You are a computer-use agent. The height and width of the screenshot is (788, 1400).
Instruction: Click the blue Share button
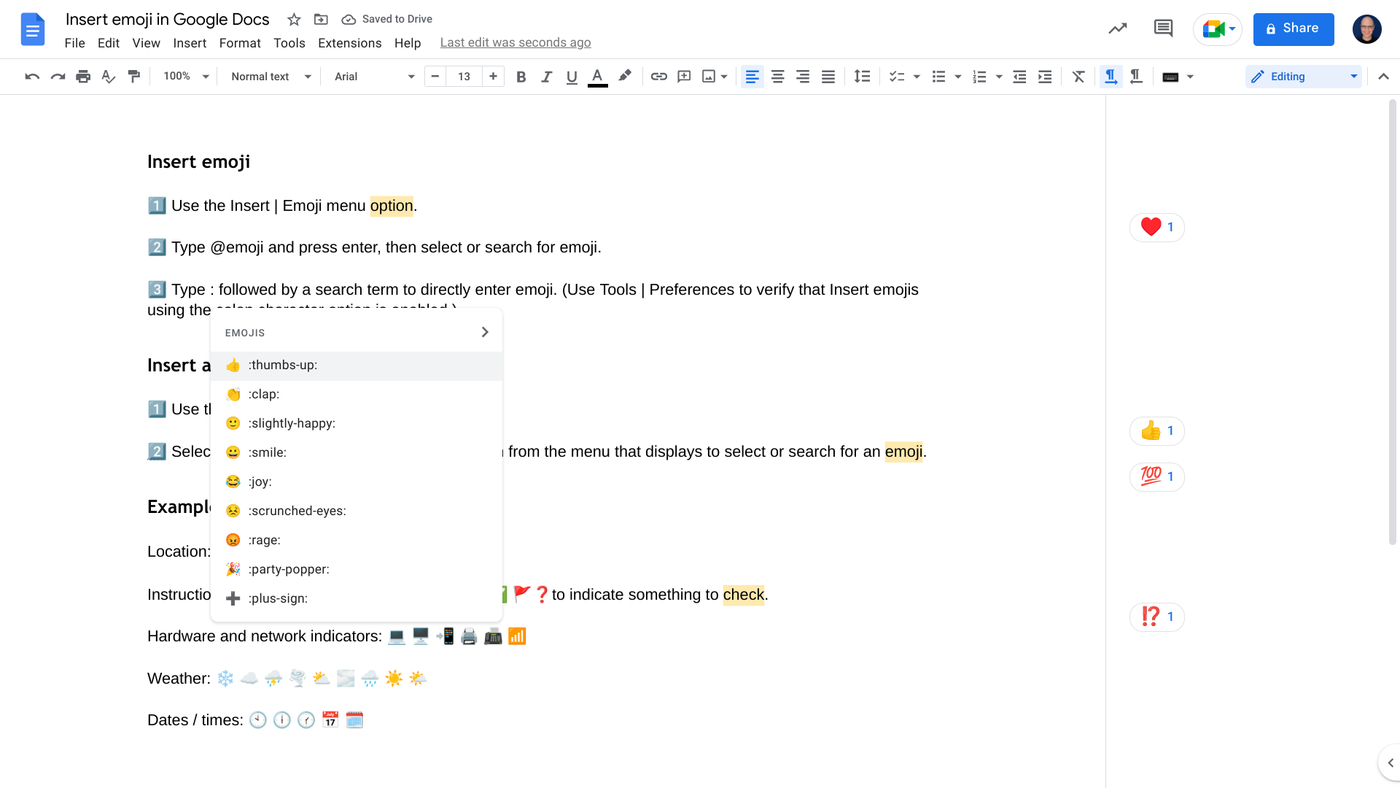[1293, 29]
